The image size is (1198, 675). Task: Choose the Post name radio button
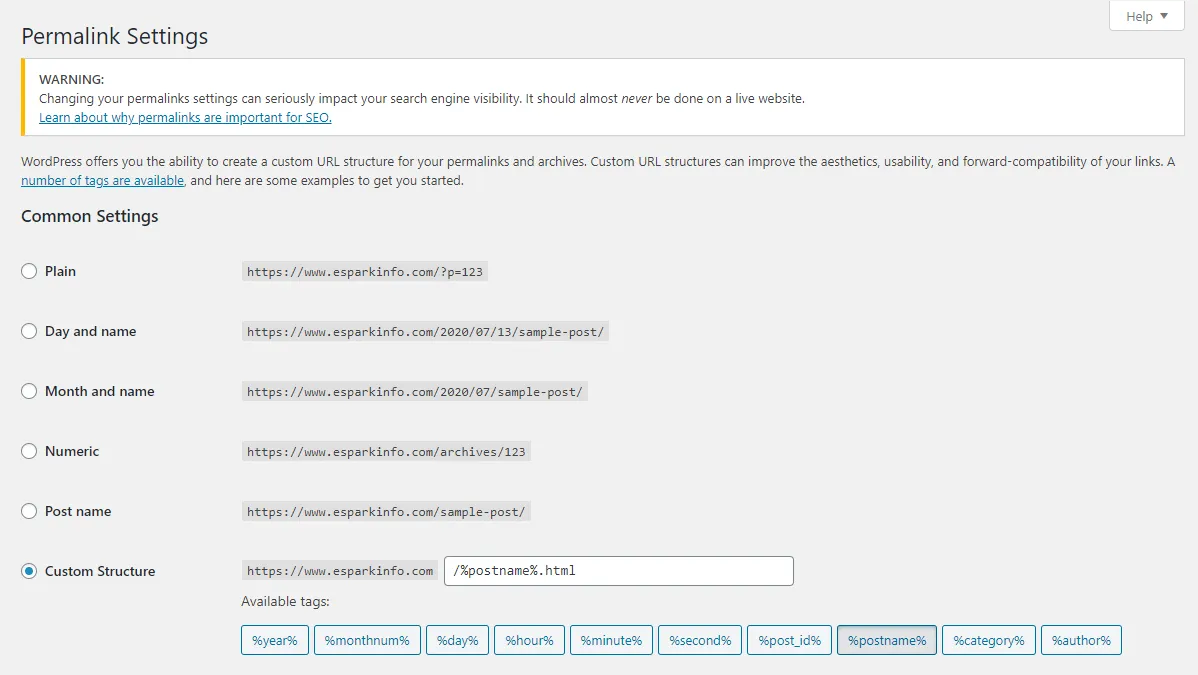[30, 511]
